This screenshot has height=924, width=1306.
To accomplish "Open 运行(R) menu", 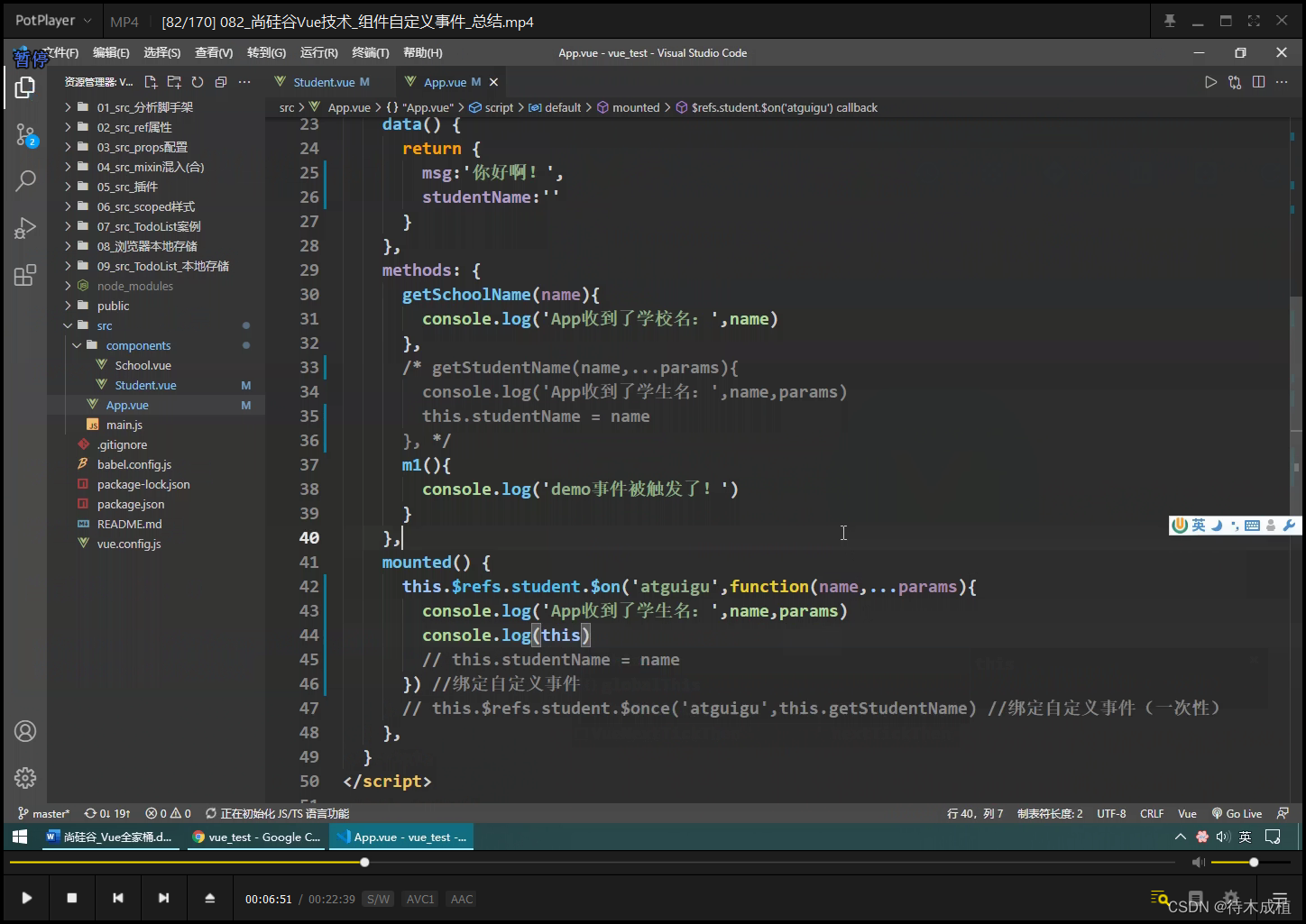I will [318, 53].
